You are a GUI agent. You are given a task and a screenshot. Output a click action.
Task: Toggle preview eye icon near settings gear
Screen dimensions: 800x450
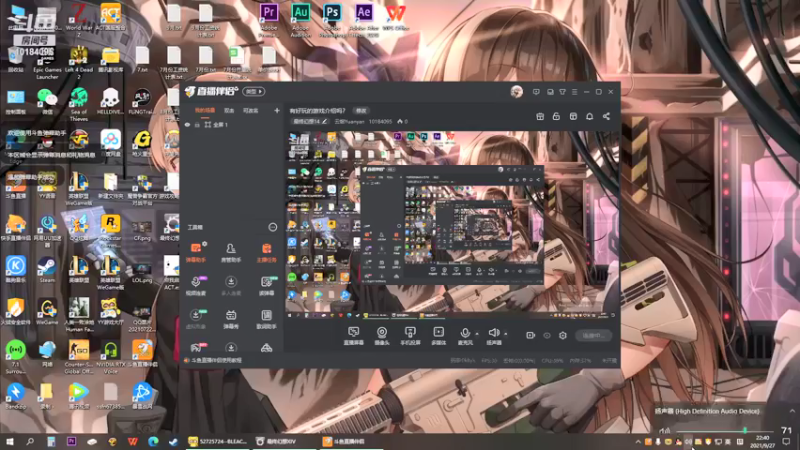pyautogui.click(x=547, y=335)
